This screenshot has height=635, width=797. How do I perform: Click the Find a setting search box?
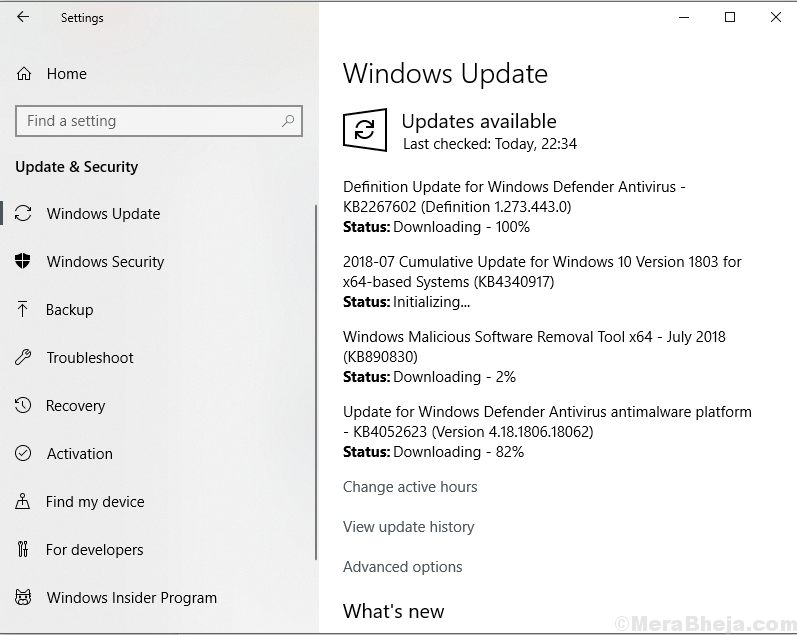(x=159, y=121)
